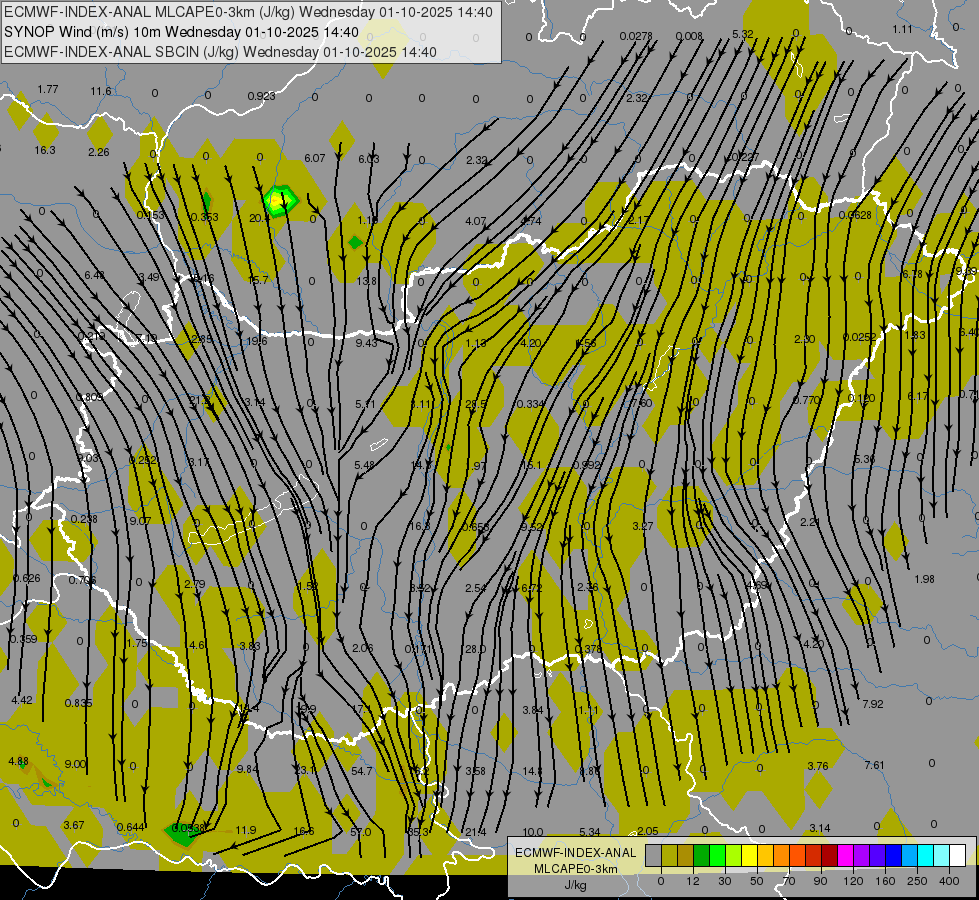Screen dimensions: 979x900
Task: Click the map value 19.6
Action: point(257,341)
